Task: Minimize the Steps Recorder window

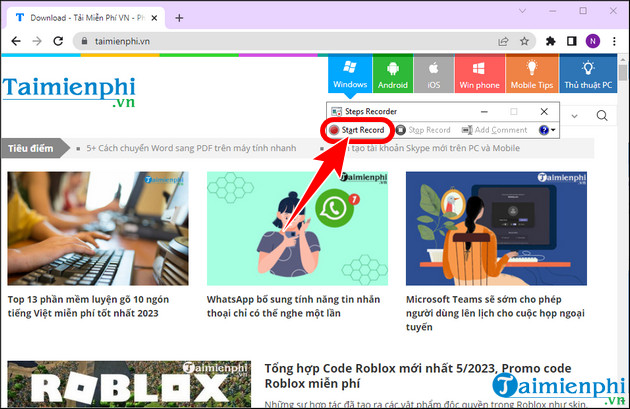Action: [x=484, y=112]
